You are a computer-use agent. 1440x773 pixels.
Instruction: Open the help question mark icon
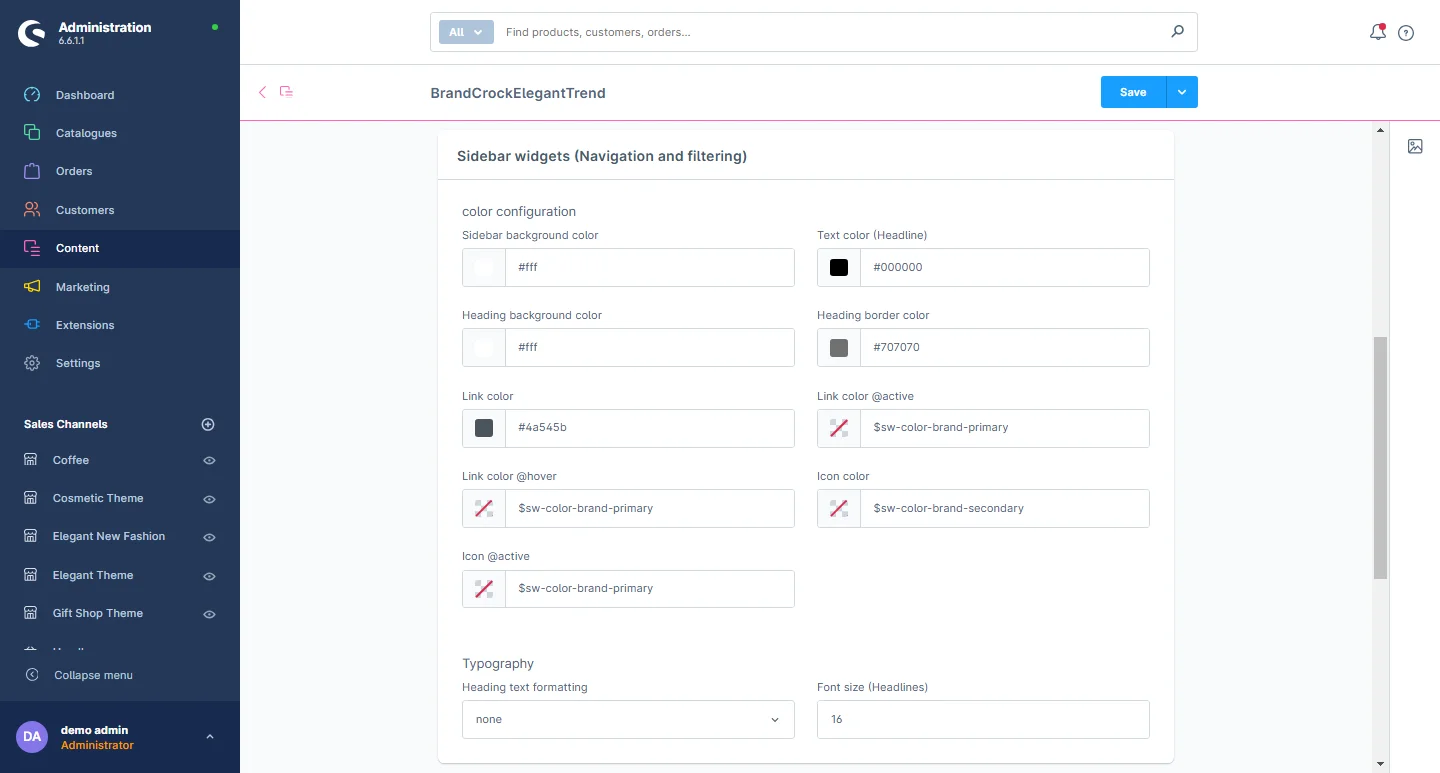(1406, 33)
